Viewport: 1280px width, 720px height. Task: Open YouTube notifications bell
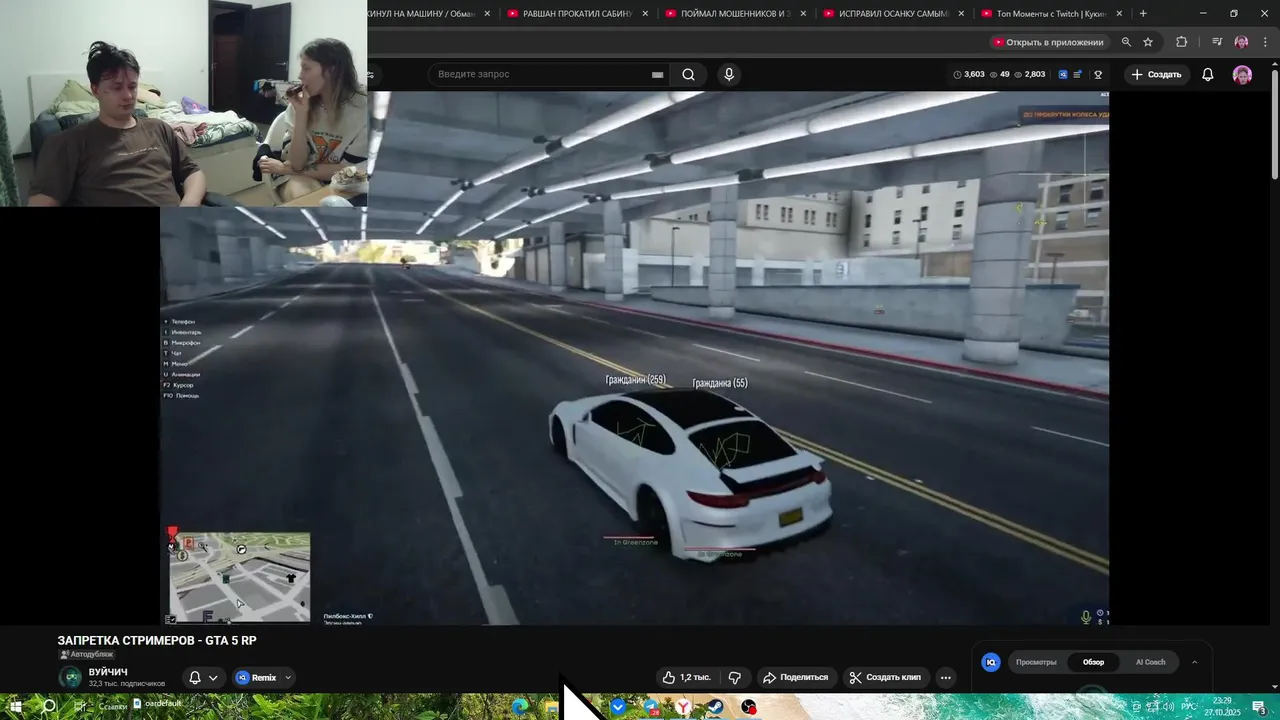coord(1208,74)
